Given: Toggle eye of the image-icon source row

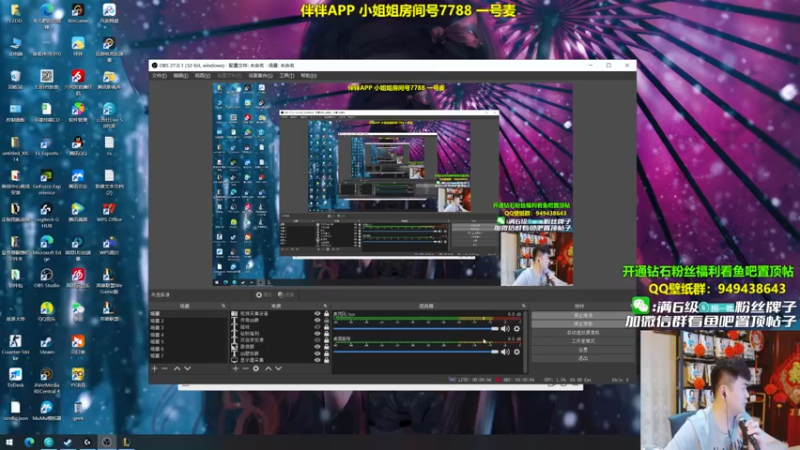Looking at the screenshot, I should 317,347.
